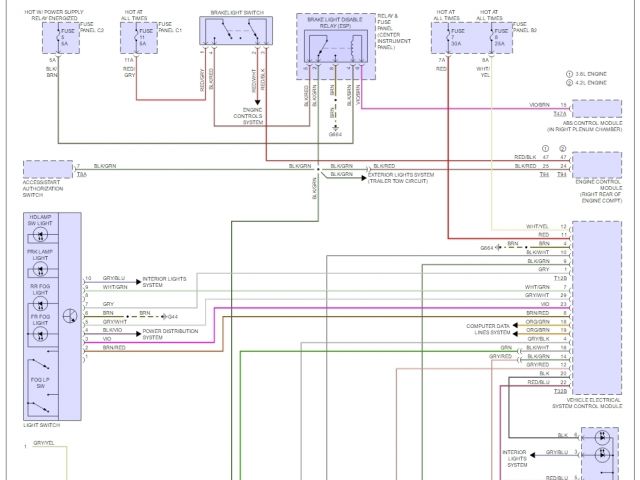Select the Fuse 11 5A box

coord(142,38)
